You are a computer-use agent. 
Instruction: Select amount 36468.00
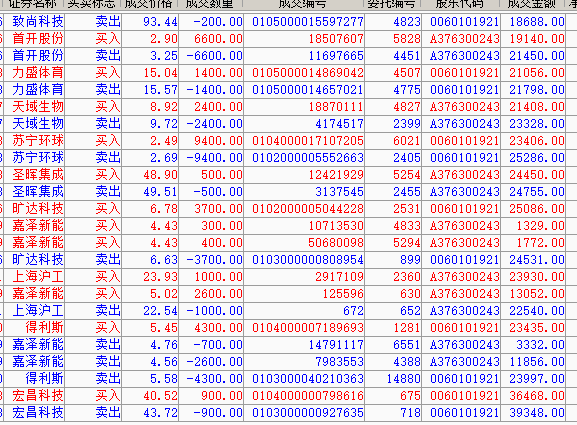point(537,396)
